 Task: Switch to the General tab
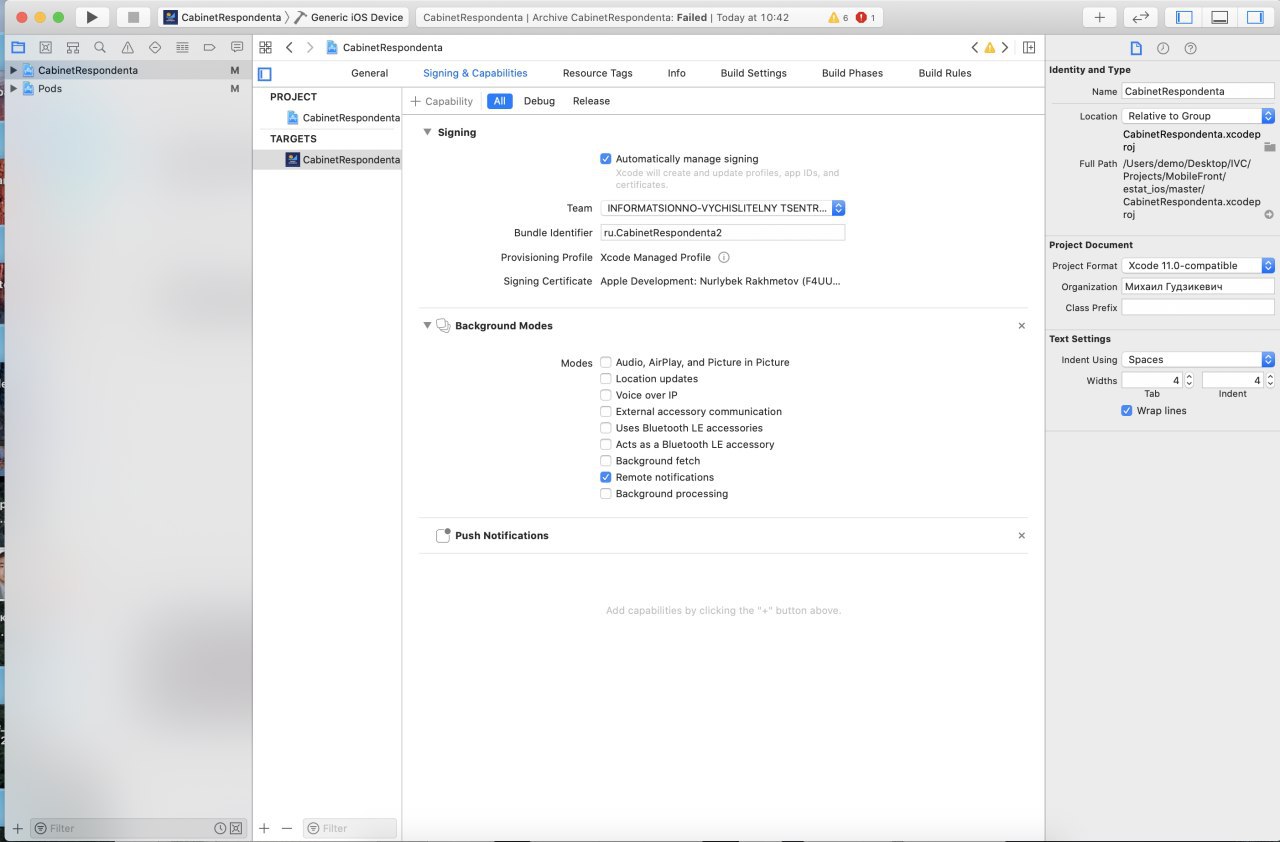[369, 73]
